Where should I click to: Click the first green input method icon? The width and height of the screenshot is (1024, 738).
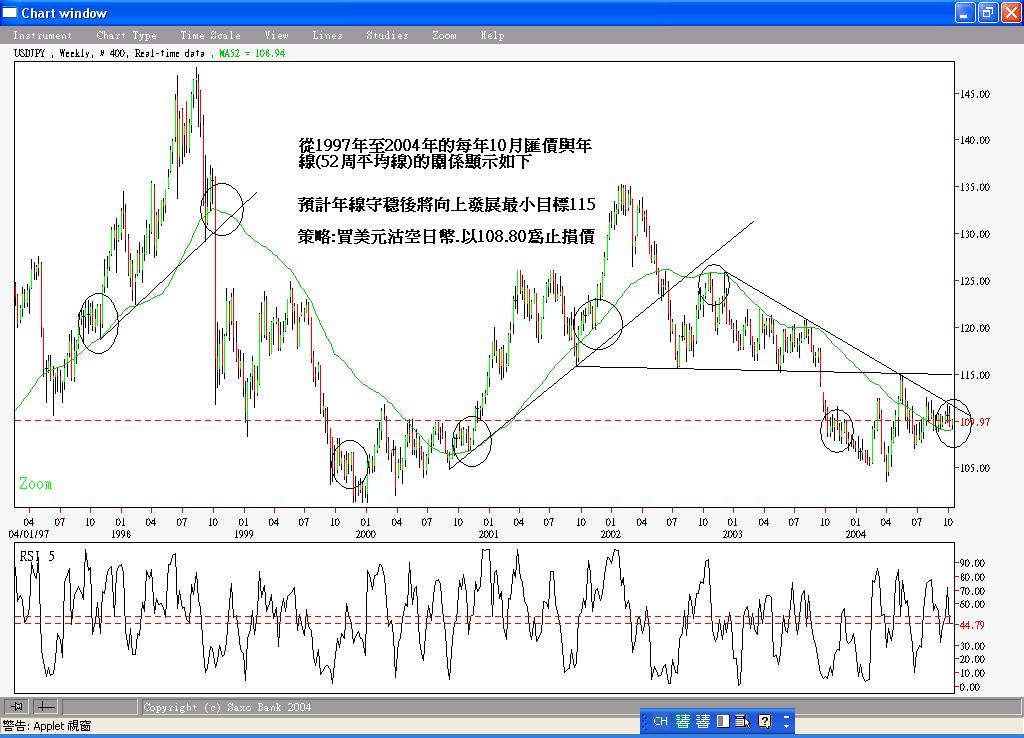pyautogui.click(x=682, y=721)
